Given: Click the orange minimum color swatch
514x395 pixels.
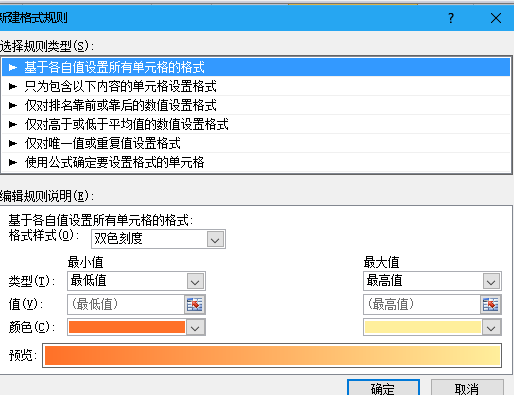Looking at the screenshot, I should pyautogui.click(x=127, y=327).
